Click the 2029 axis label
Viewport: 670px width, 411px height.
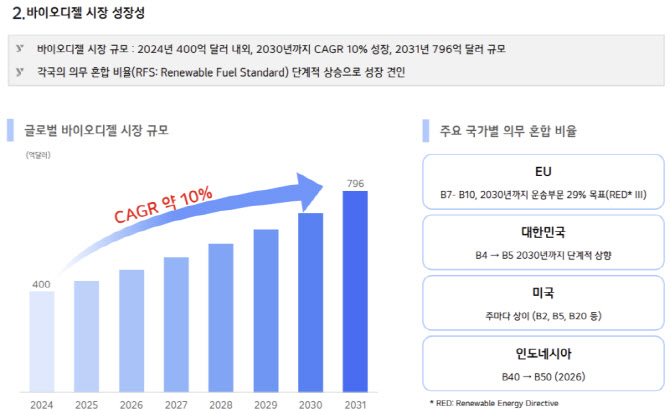coord(265,405)
